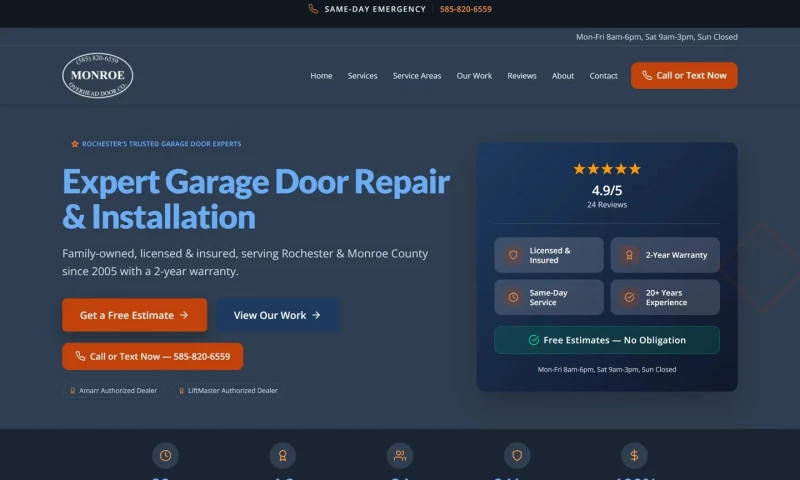Viewport: 800px width, 480px height.
Task: Open the Contact nav item
Action: click(604, 75)
